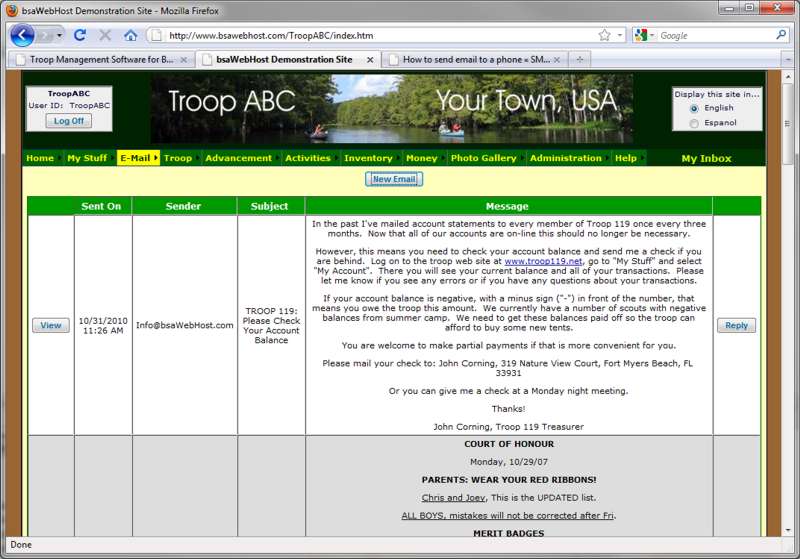
Task: Click sender Info@bsaWebHost.com cell
Action: [184, 325]
